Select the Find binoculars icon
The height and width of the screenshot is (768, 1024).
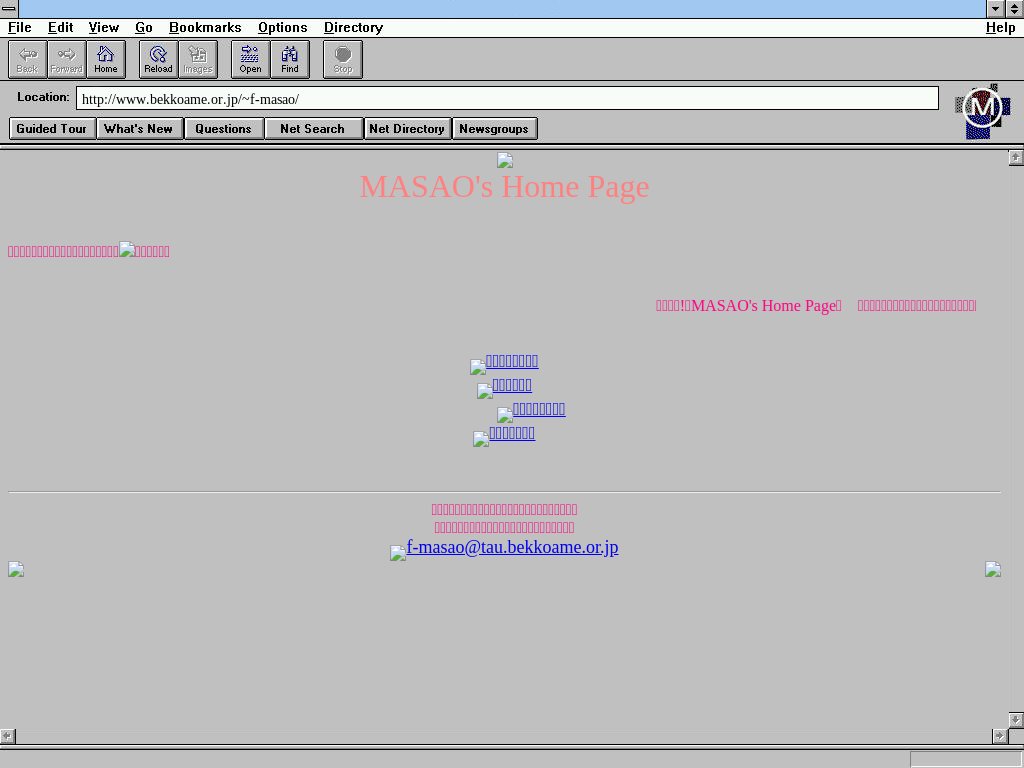point(290,58)
